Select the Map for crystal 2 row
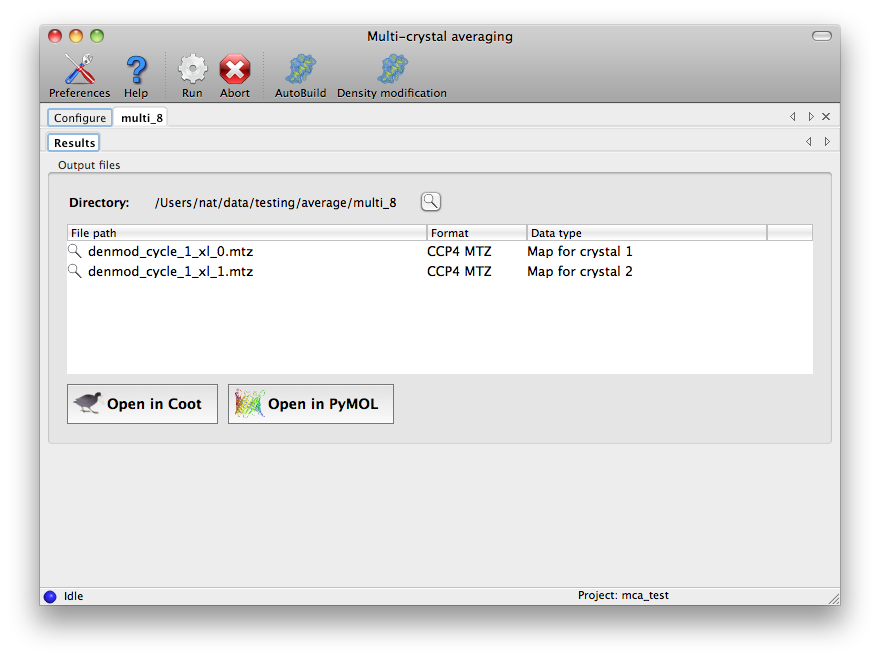880x660 pixels. tap(580, 271)
